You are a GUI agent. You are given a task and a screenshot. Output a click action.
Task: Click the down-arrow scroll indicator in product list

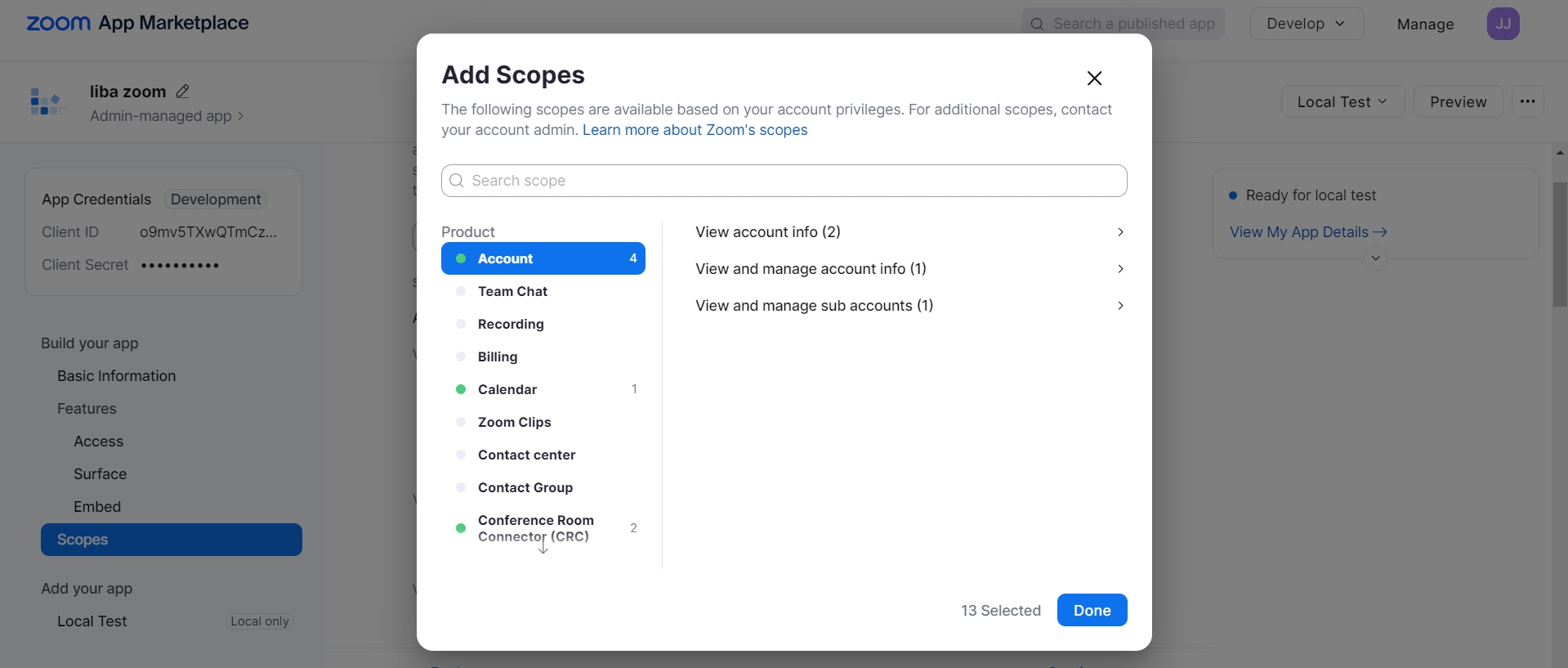(x=543, y=545)
